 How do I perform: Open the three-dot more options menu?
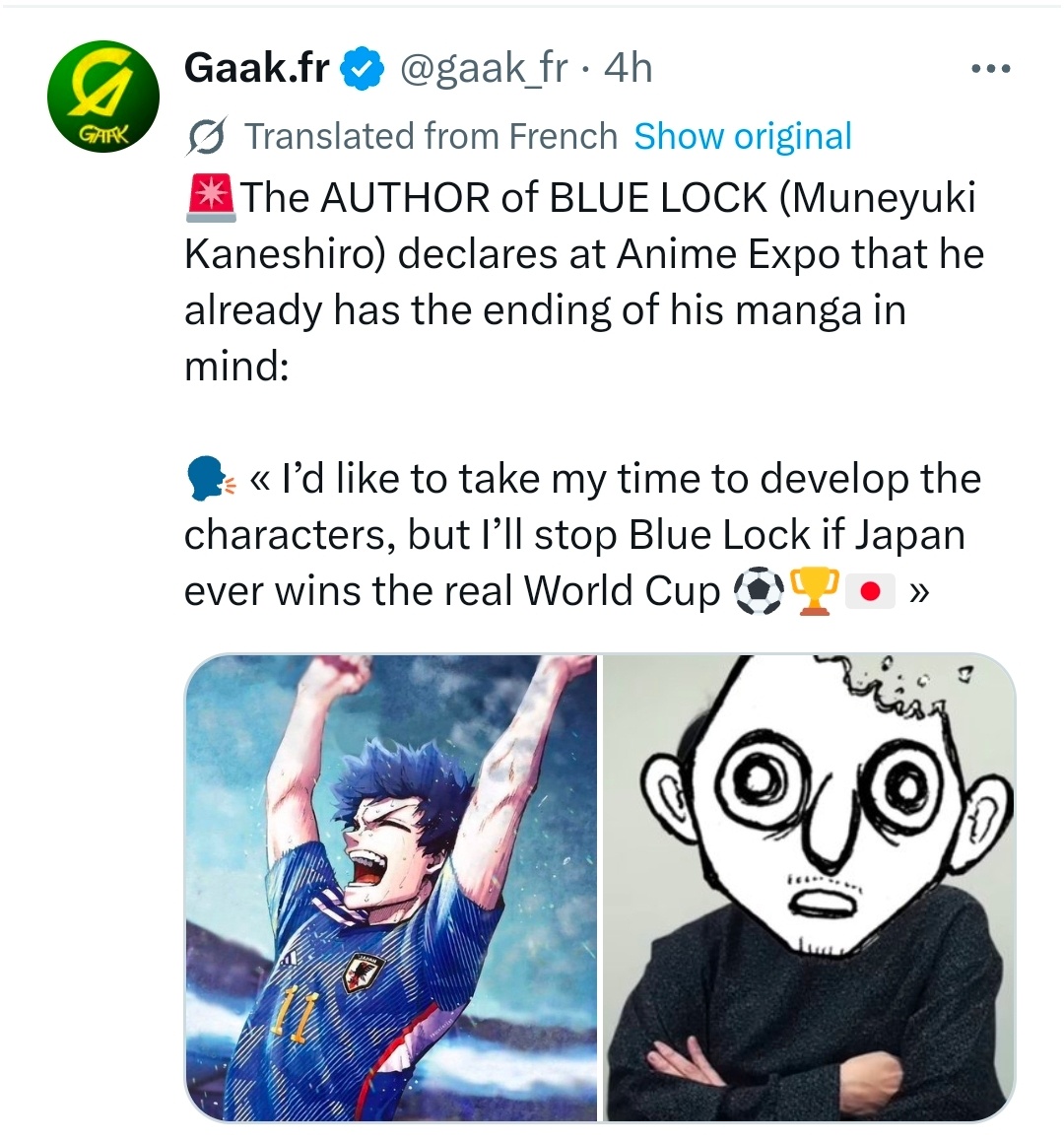click(x=991, y=69)
